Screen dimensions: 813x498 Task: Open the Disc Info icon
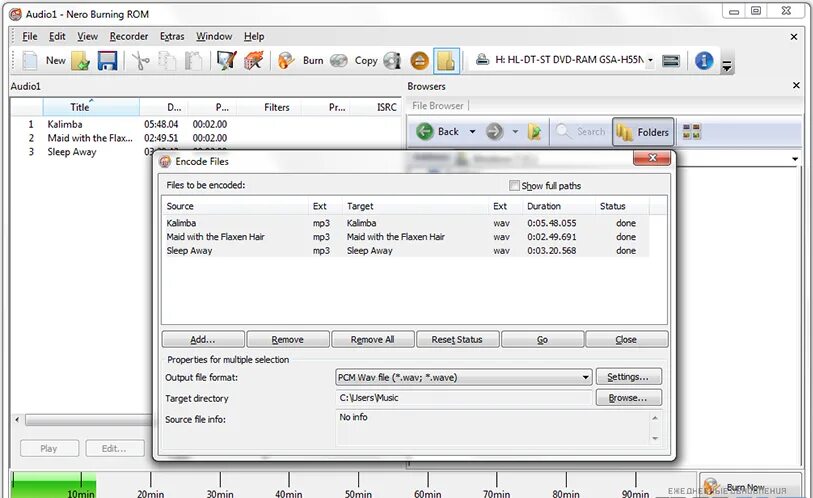(393, 61)
